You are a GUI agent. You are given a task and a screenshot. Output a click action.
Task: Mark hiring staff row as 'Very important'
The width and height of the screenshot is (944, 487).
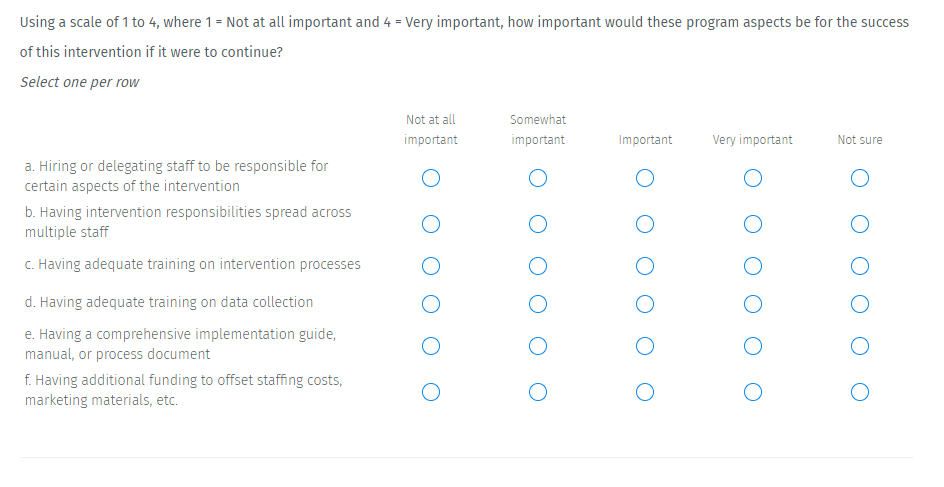click(752, 178)
